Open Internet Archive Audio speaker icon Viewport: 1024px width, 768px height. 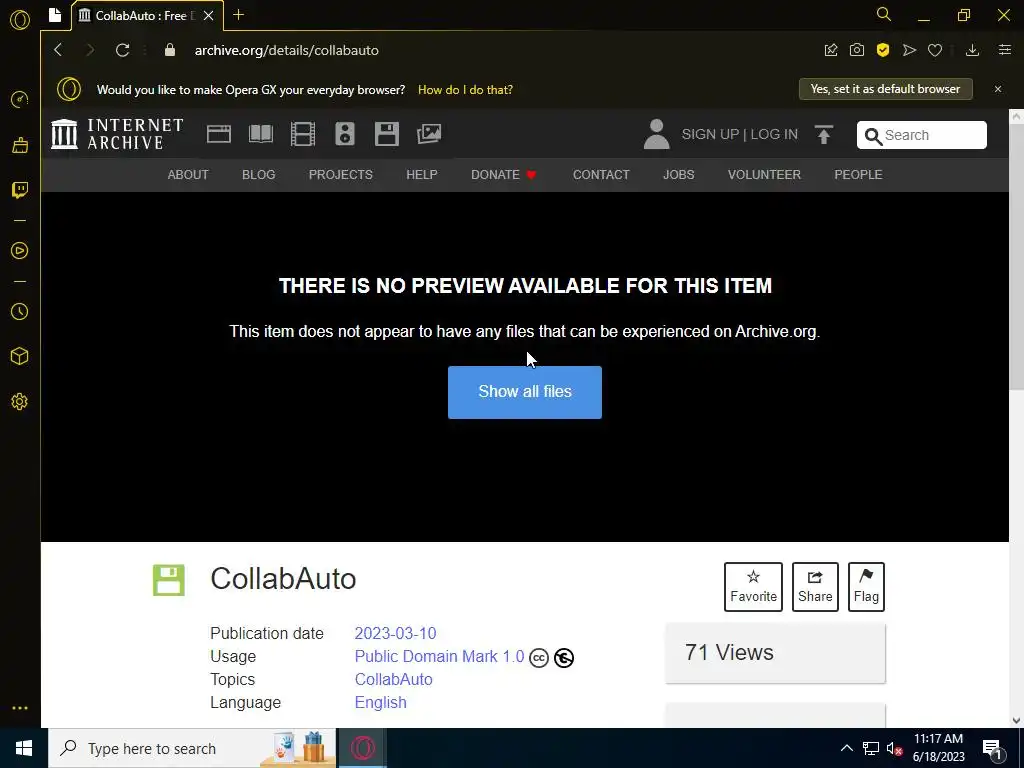(x=345, y=135)
